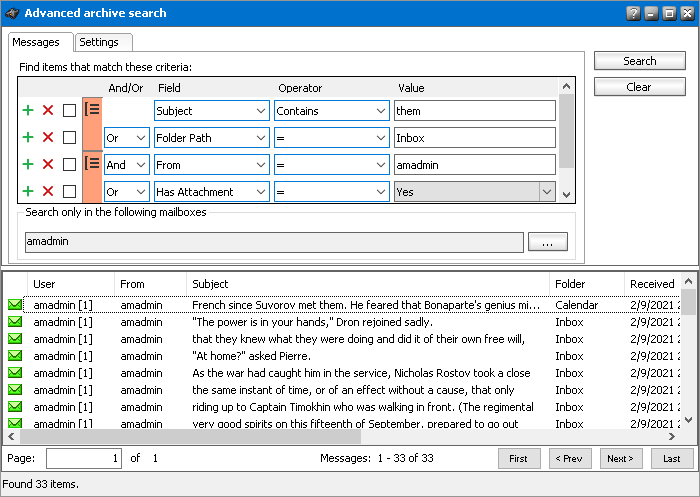Tick the checkbox in the Subject criteria row
This screenshot has height=497, width=700.
(x=69, y=111)
